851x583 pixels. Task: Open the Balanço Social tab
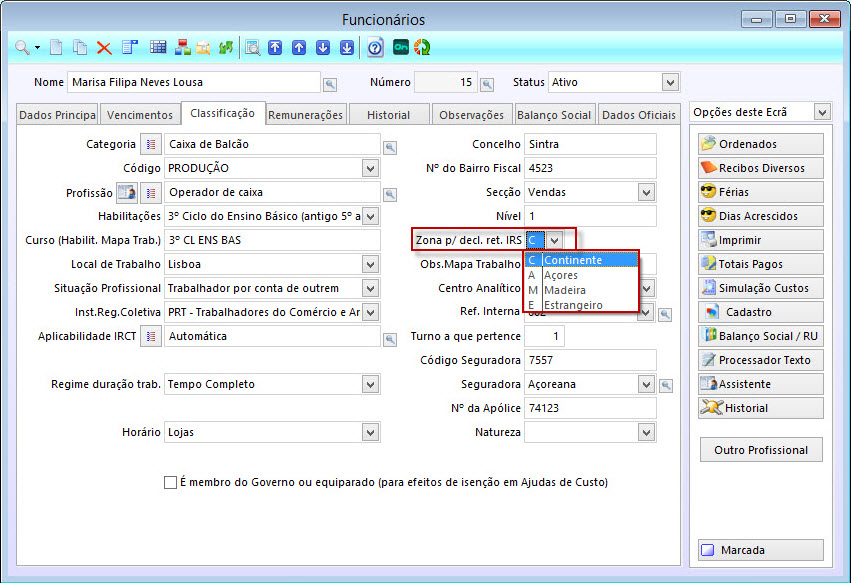(x=554, y=115)
